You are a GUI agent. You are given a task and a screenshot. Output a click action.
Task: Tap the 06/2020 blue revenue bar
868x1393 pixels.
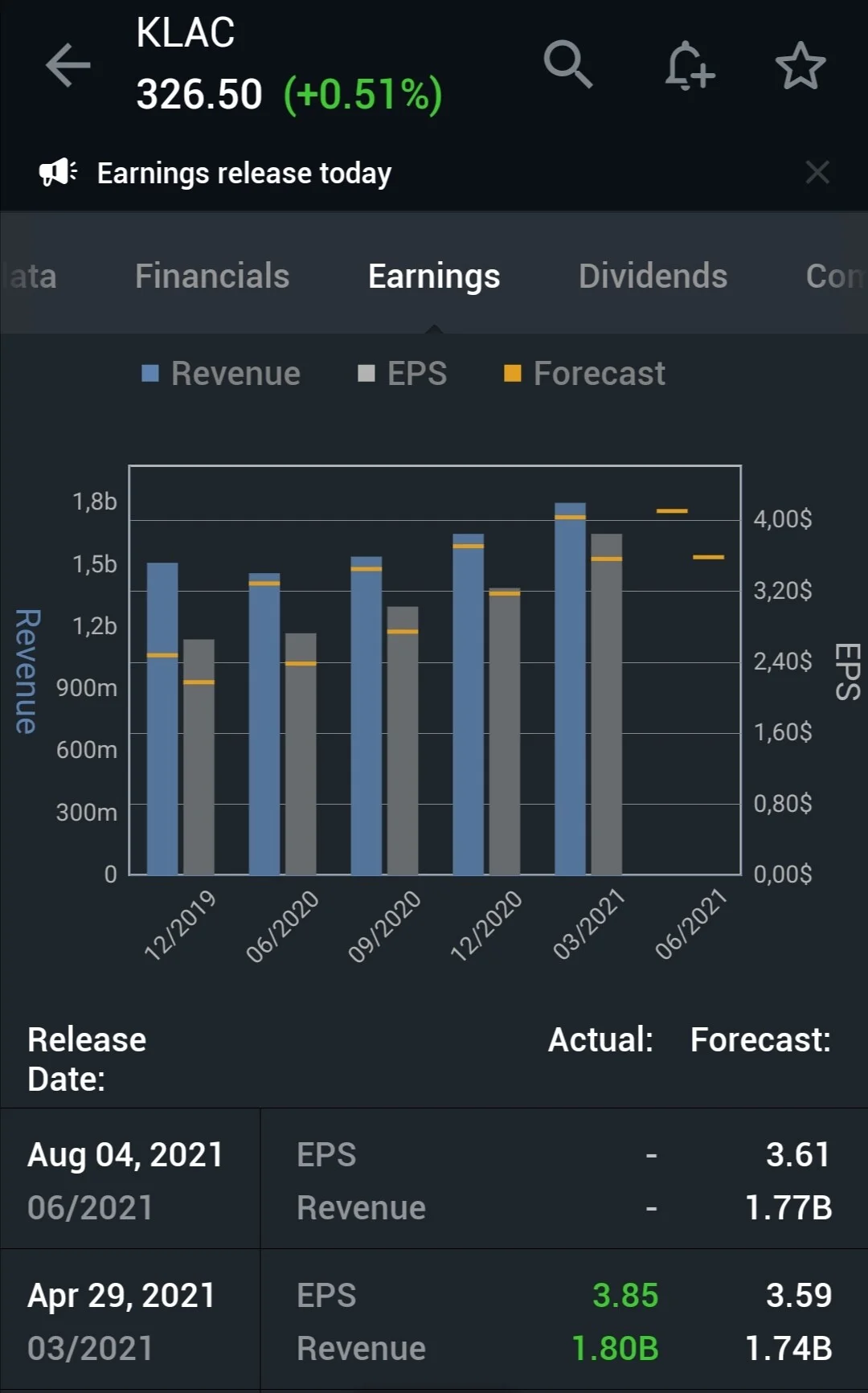[x=264, y=723]
